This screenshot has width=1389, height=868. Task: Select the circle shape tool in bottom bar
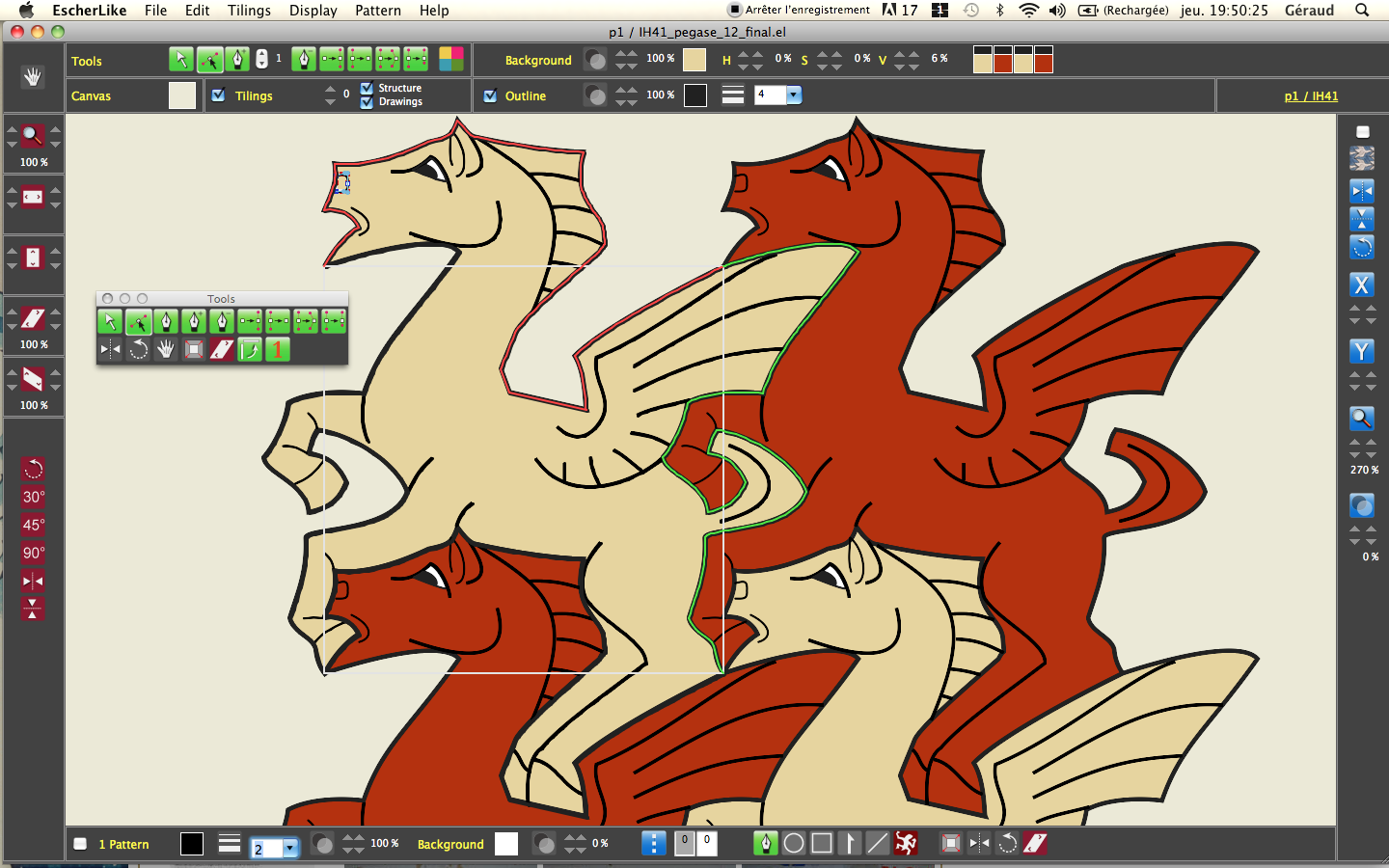[794, 844]
